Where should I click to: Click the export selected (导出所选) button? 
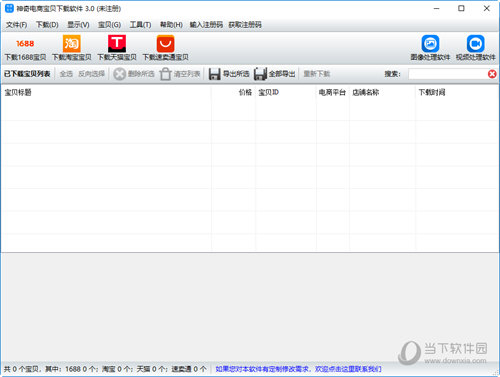point(229,74)
